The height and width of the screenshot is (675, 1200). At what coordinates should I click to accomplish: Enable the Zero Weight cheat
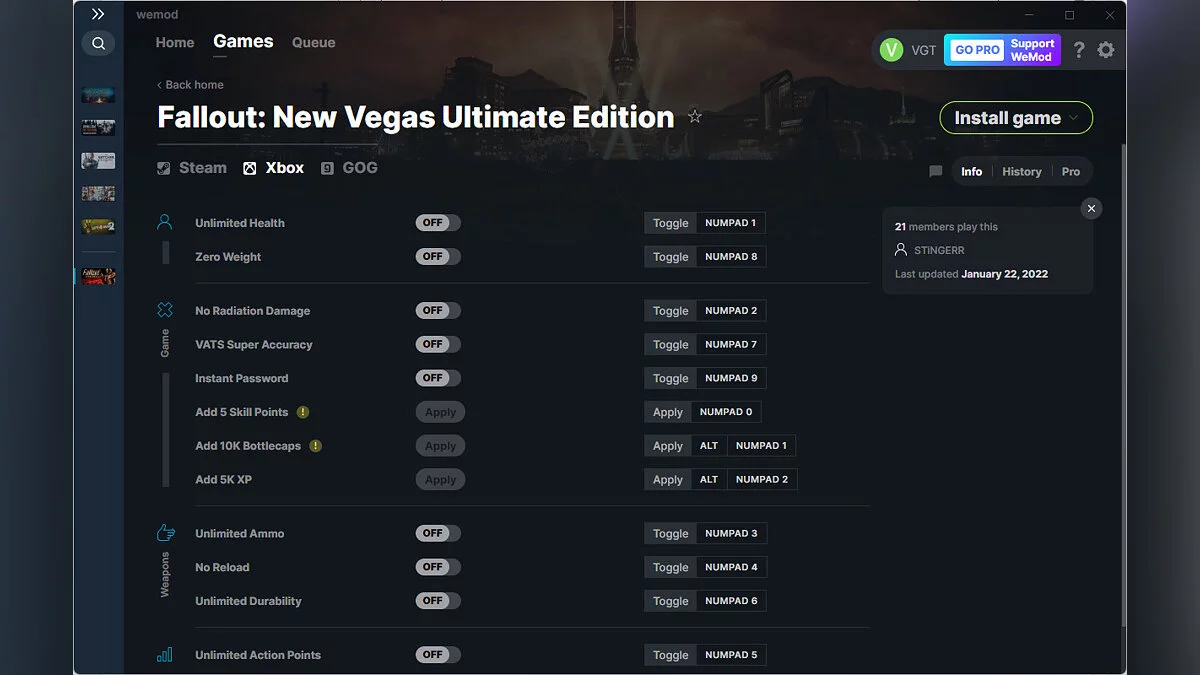[437, 256]
